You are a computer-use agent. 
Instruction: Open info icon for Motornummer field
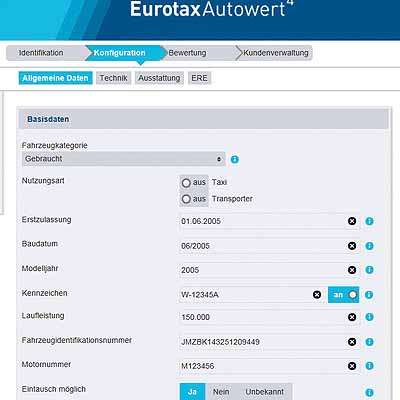click(x=369, y=366)
